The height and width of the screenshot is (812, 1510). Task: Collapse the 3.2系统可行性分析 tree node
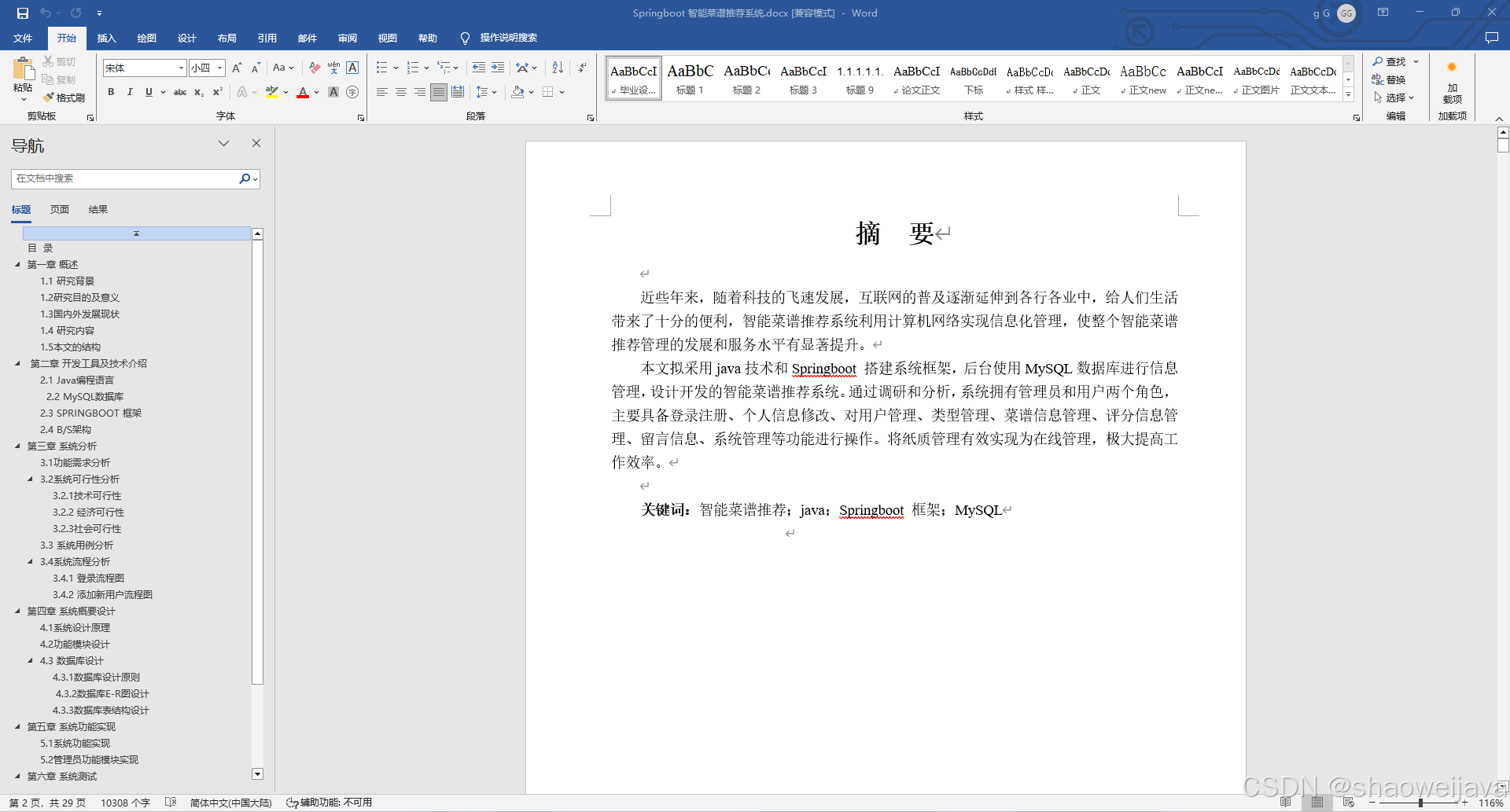click(x=30, y=479)
